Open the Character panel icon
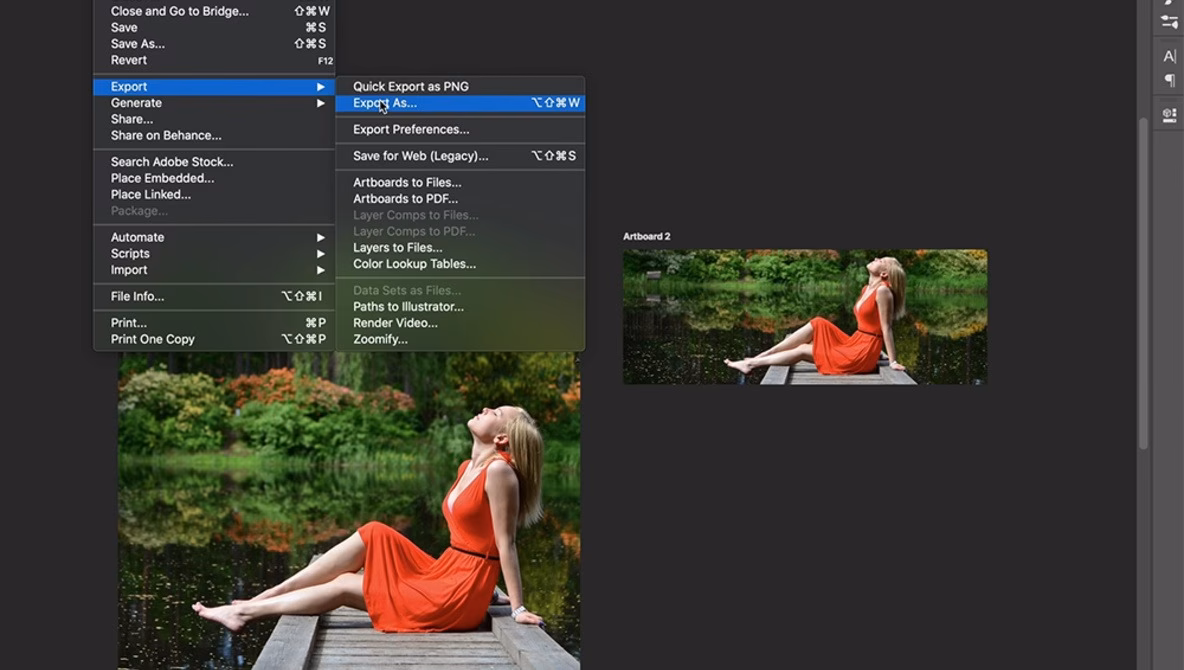The height and width of the screenshot is (670, 1184). [x=1168, y=55]
